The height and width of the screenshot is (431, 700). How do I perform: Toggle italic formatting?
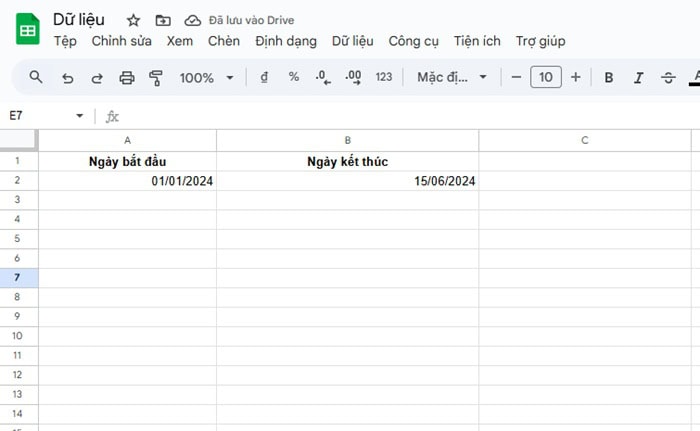638,77
